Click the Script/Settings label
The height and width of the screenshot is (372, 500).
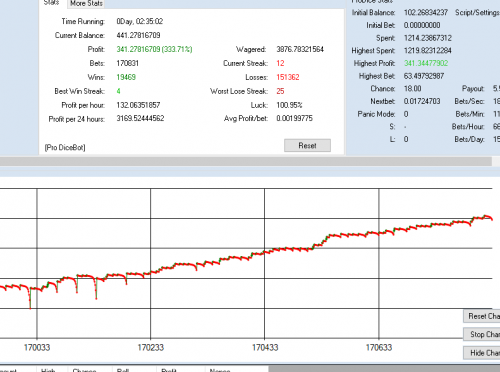477,13
